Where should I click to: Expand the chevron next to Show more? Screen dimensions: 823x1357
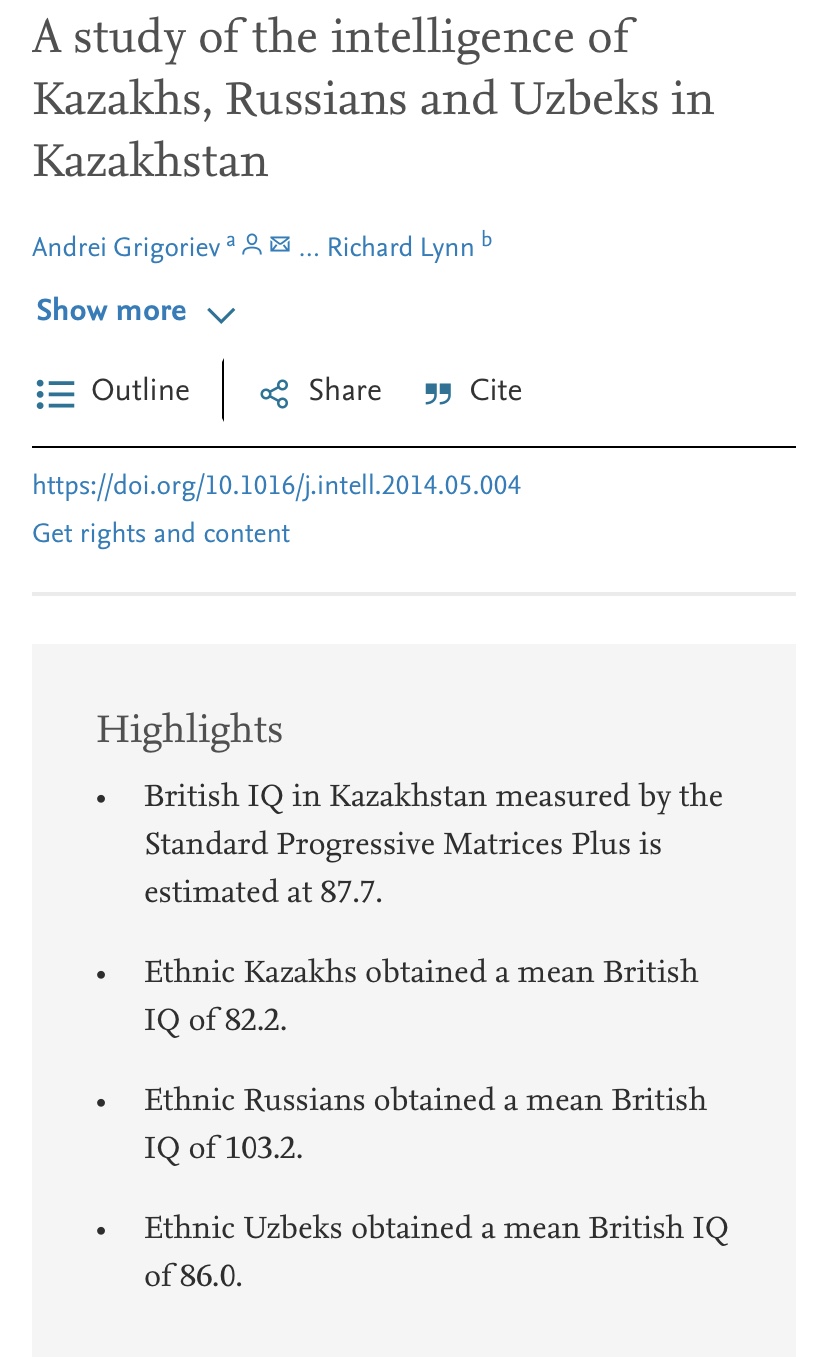[x=221, y=314]
